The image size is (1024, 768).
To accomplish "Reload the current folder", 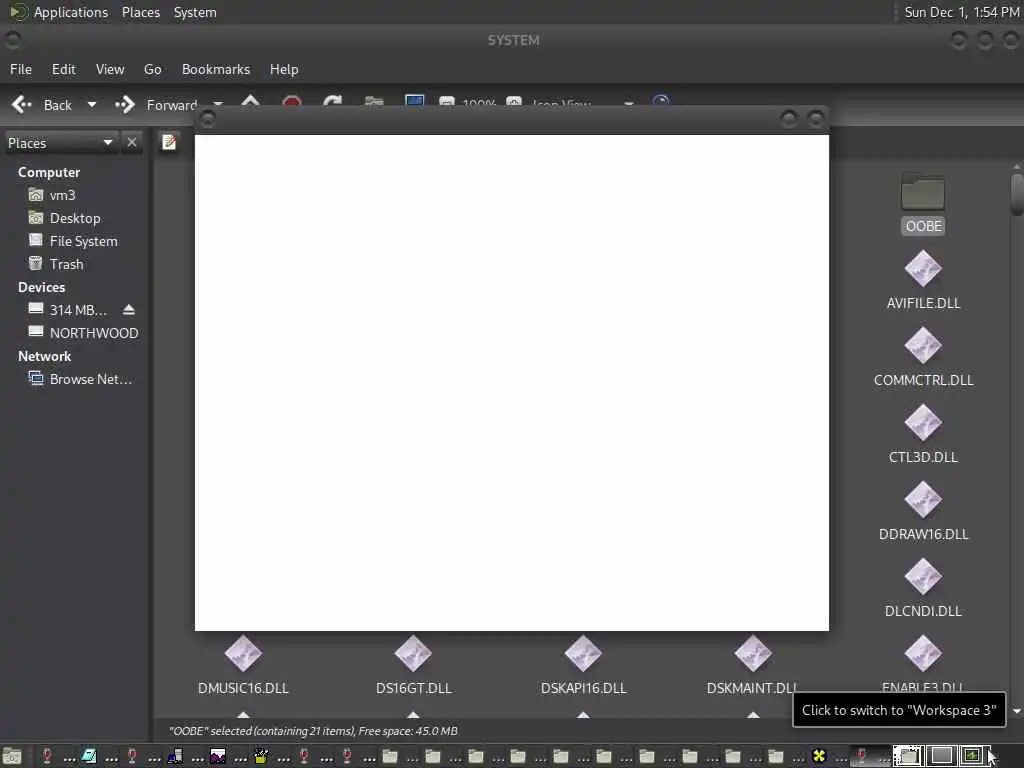I will (x=332, y=103).
